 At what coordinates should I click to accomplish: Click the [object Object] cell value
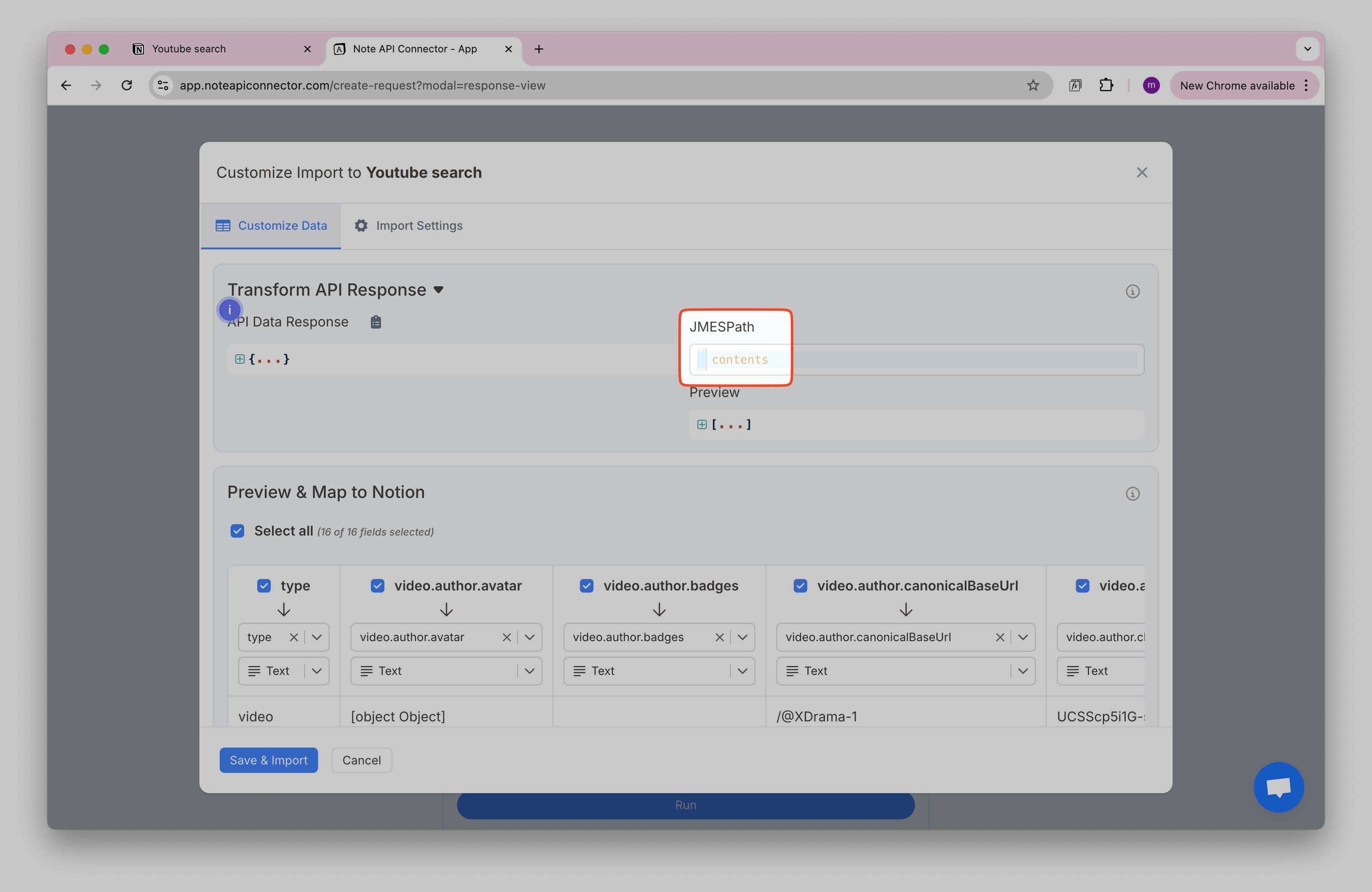coord(398,716)
